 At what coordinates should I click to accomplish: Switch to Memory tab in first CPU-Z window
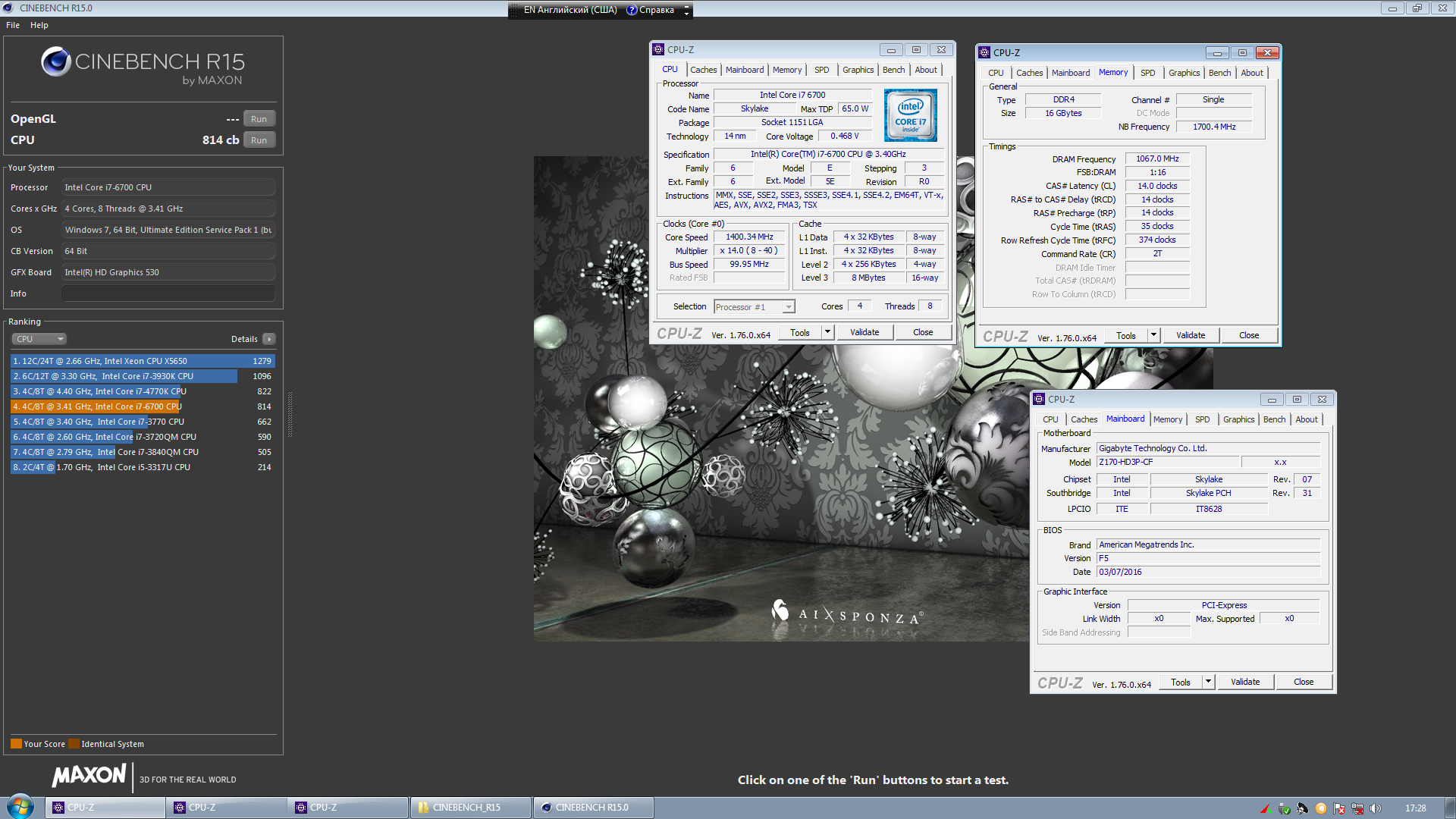787,70
